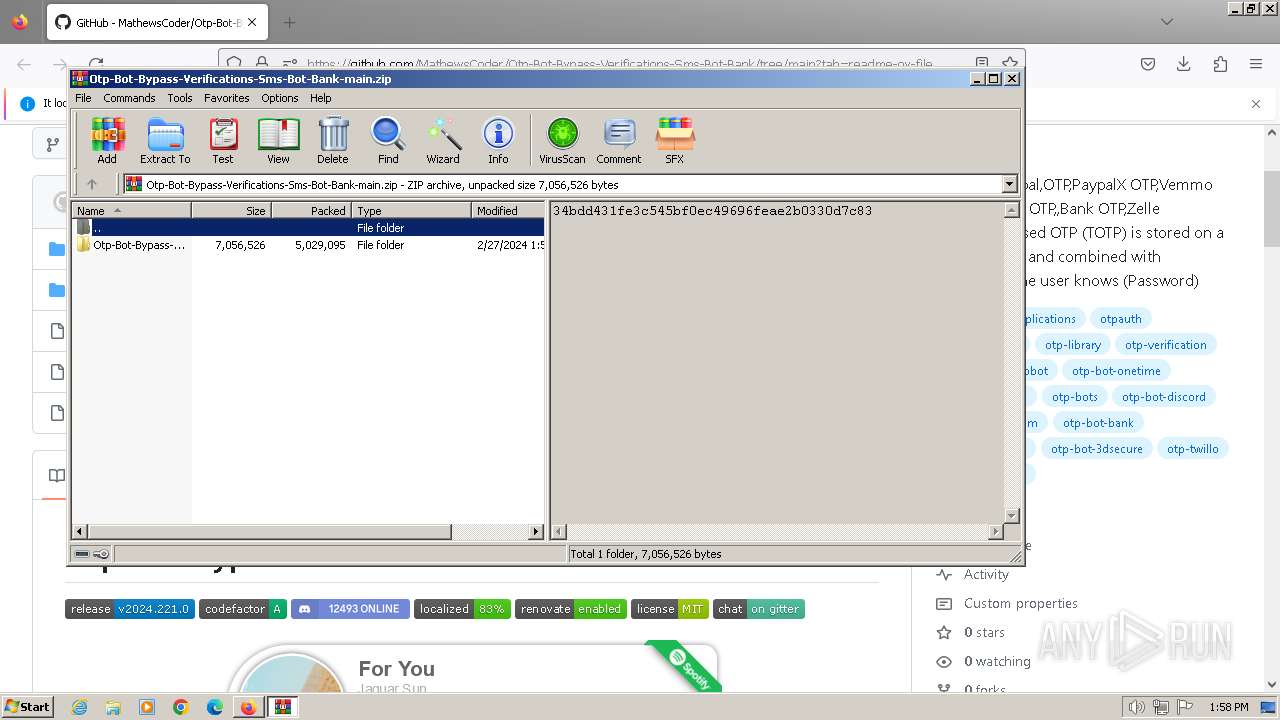Sort file list by Packed column
Screen dimensions: 1280x720
[311, 210]
